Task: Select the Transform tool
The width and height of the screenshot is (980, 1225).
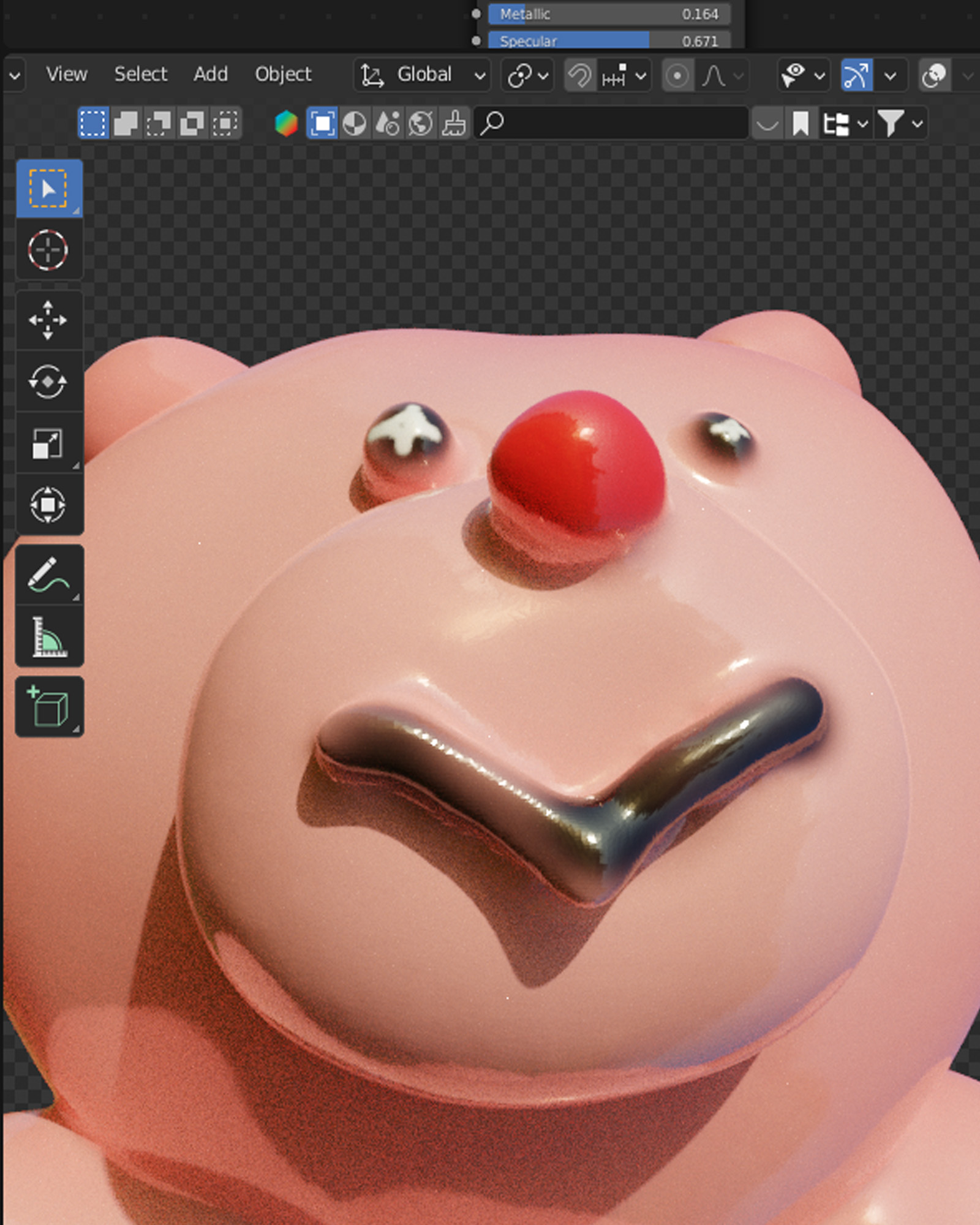Action: point(48,505)
